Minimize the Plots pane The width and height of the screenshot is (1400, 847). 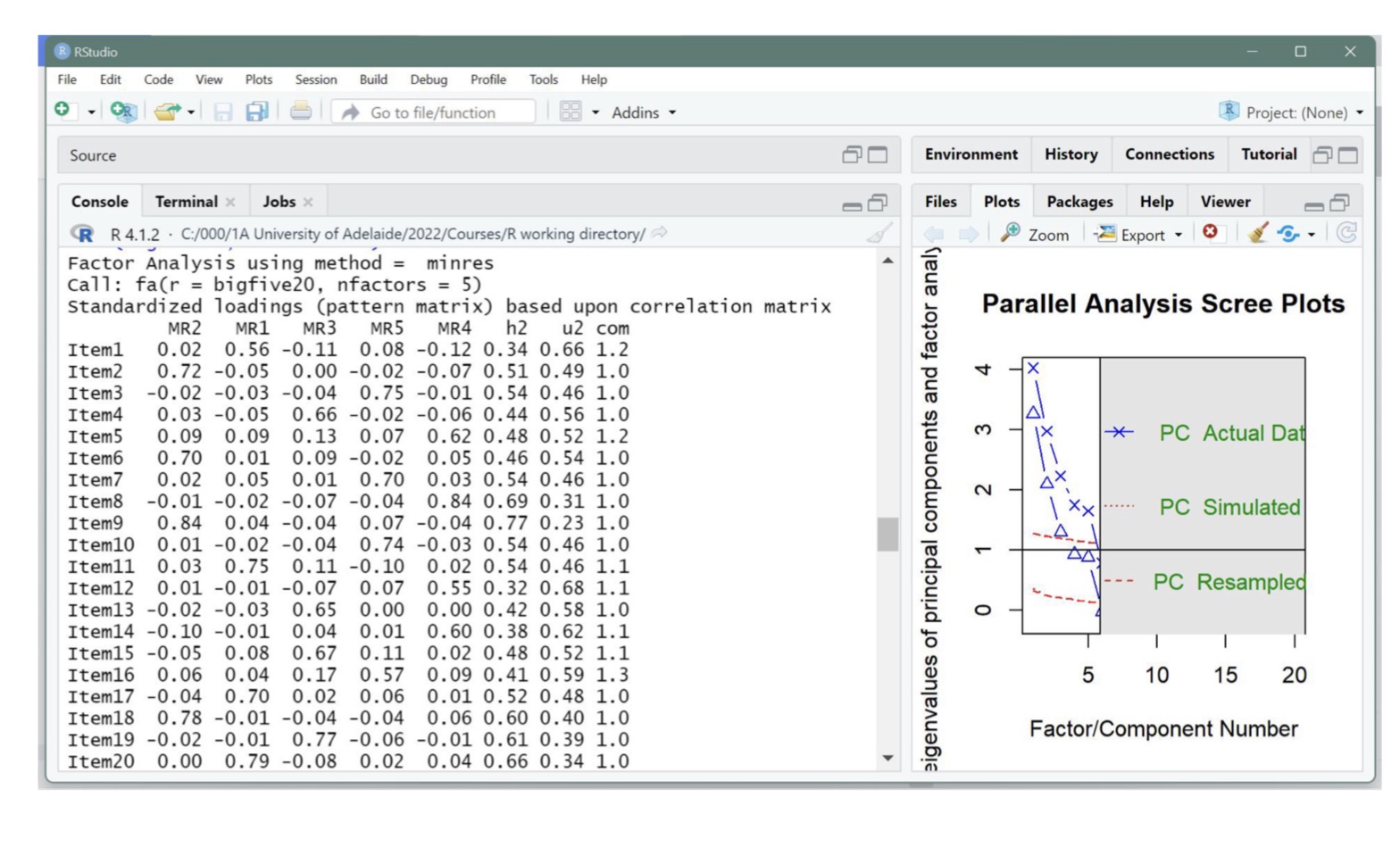[1314, 205]
